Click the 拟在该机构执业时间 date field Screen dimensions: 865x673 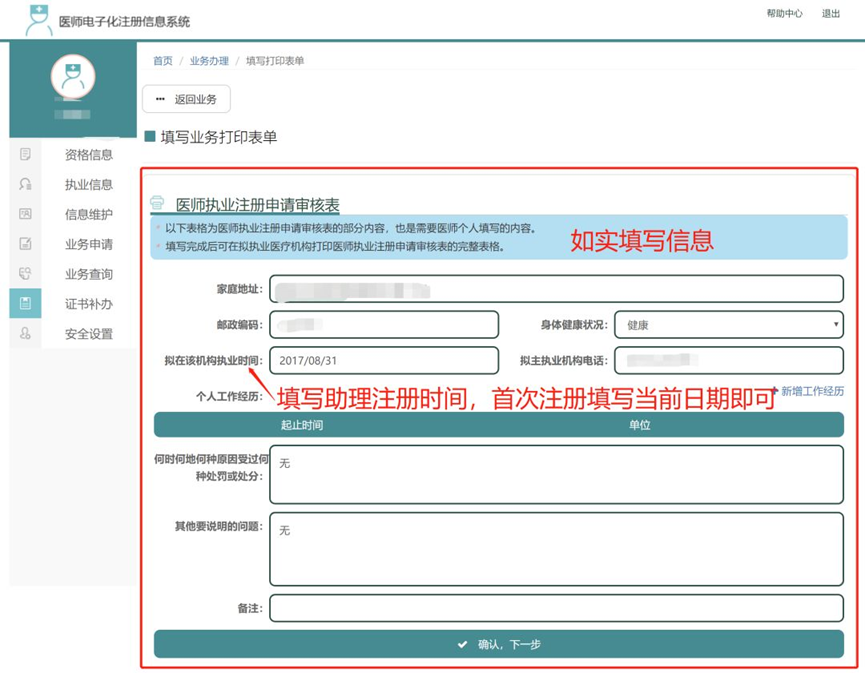coord(384,360)
